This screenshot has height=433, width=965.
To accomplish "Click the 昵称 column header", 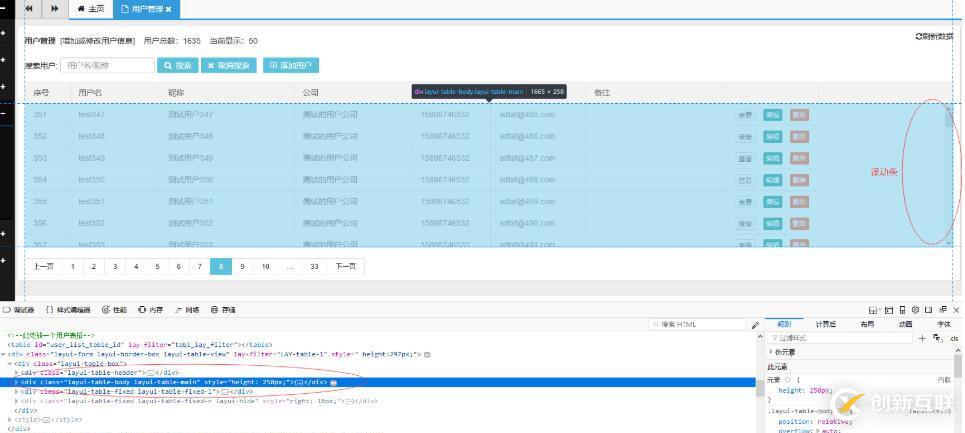I will 176,93.
